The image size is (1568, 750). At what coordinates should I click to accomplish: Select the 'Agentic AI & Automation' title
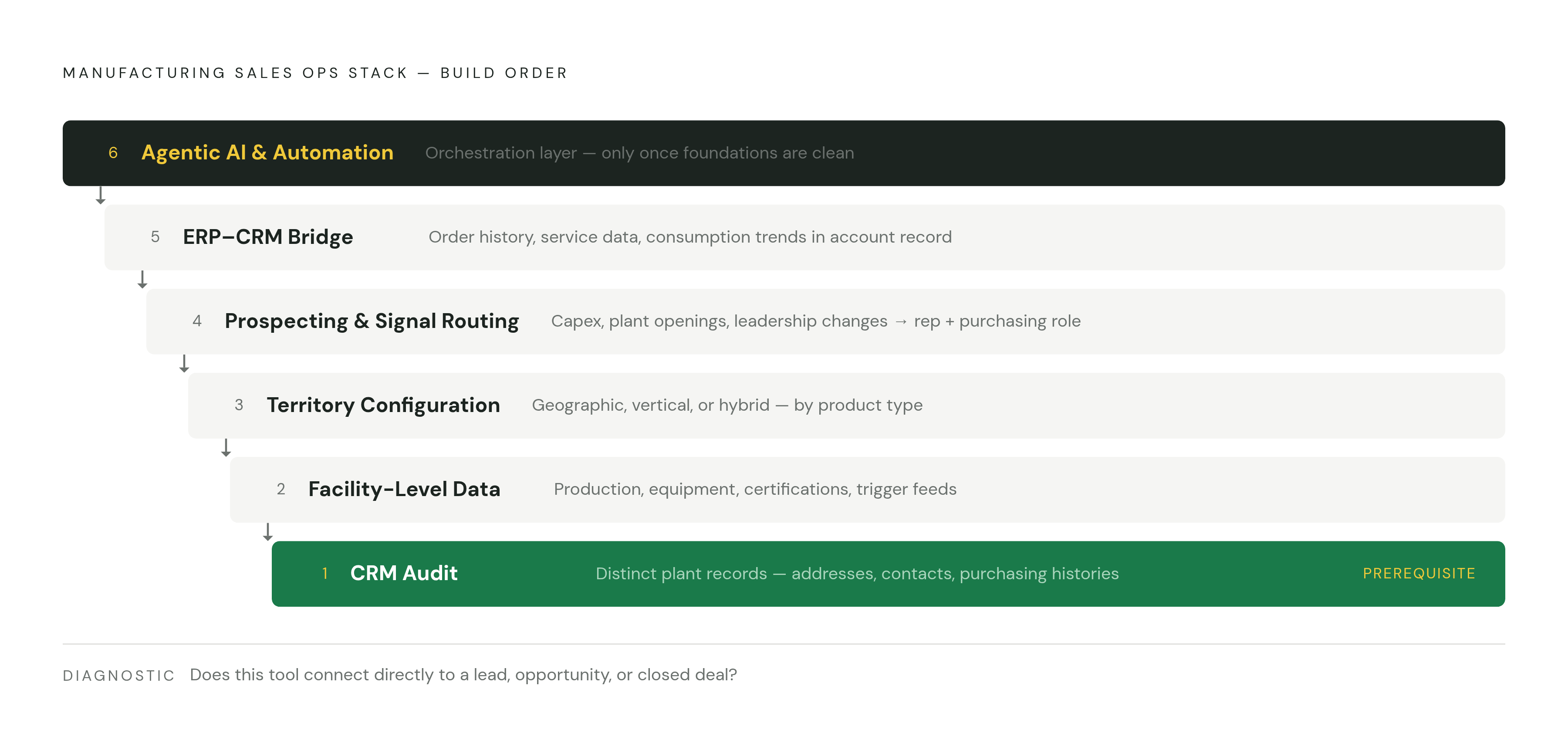pyautogui.click(x=267, y=152)
